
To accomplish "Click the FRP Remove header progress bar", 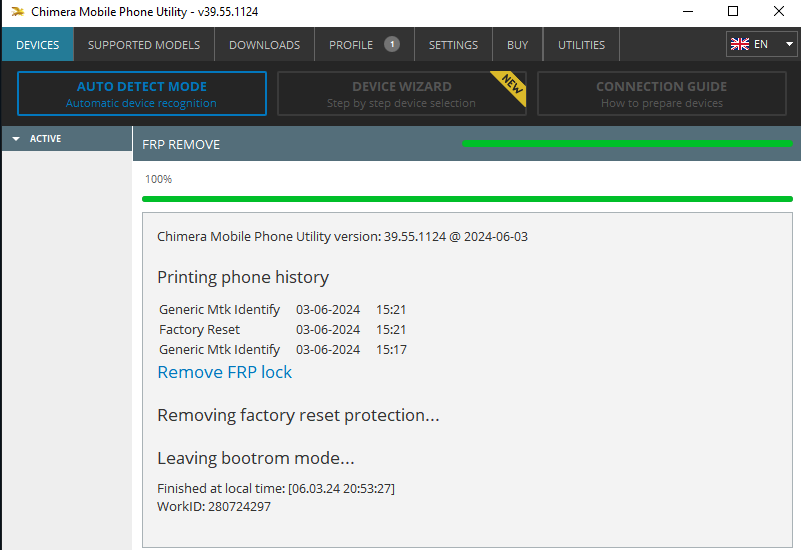I will 626,144.
